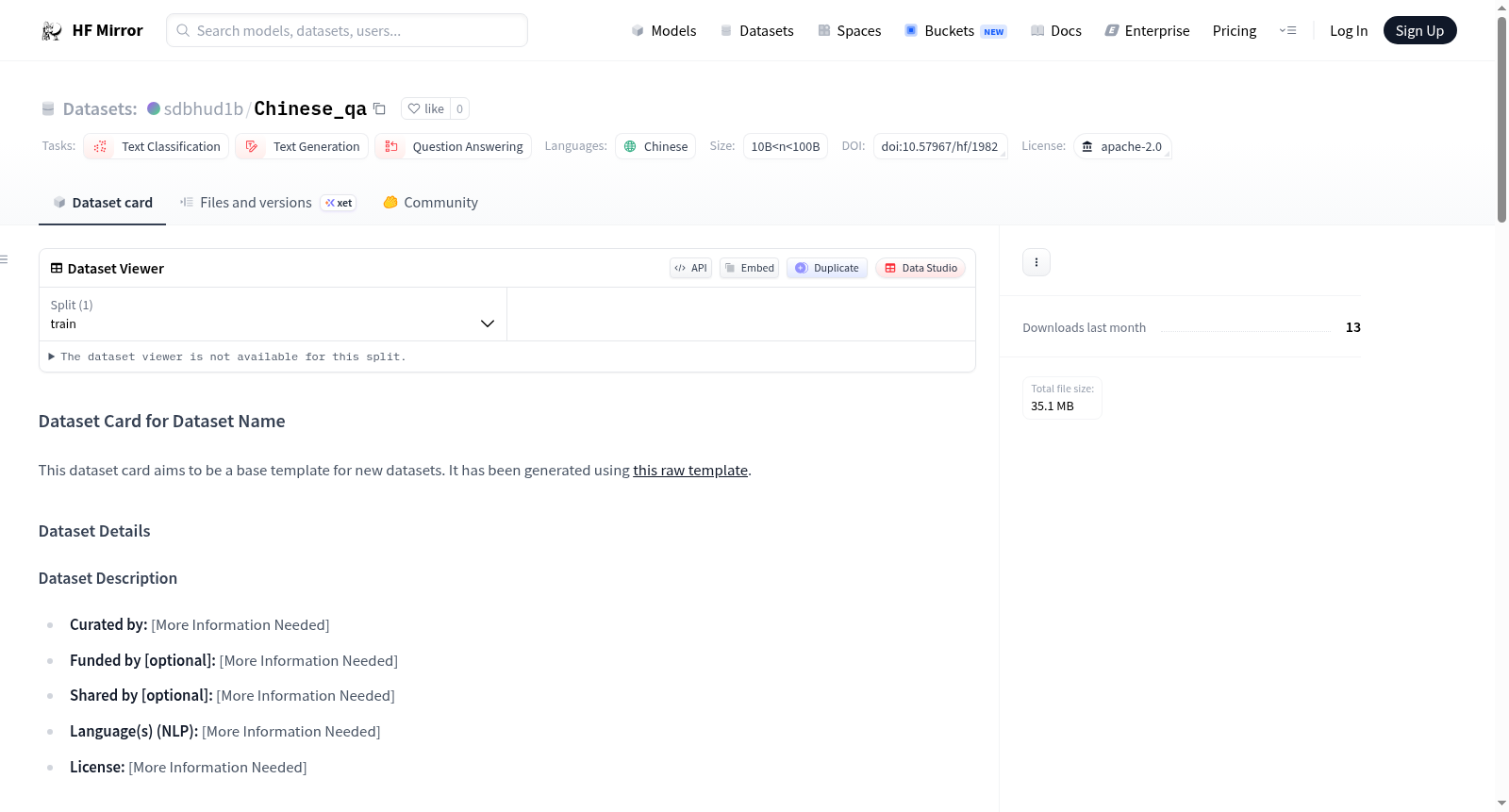Click the Total file size 35.1 MB box
1509x812 pixels.
pos(1062,397)
